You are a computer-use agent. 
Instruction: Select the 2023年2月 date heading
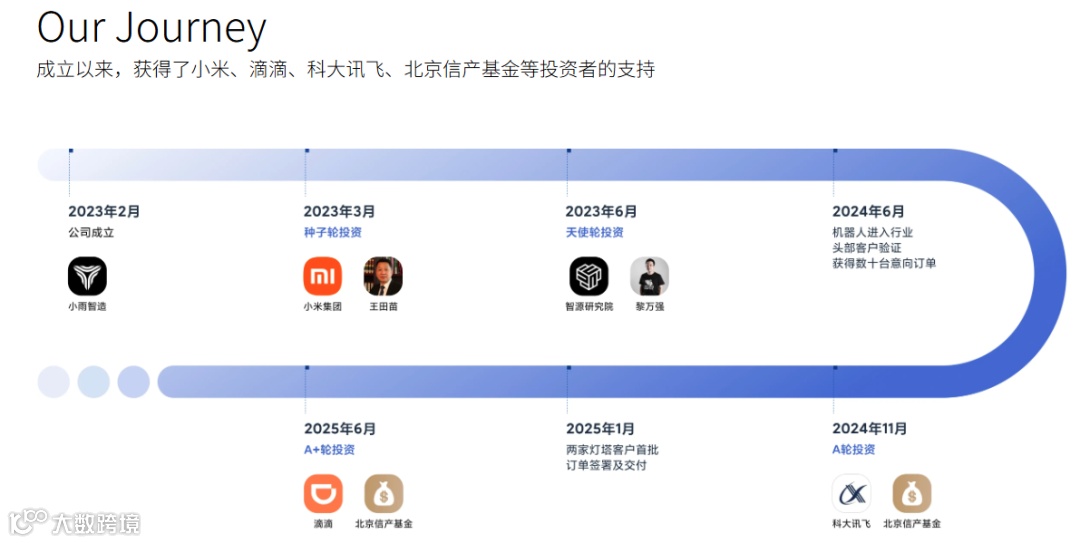(104, 212)
